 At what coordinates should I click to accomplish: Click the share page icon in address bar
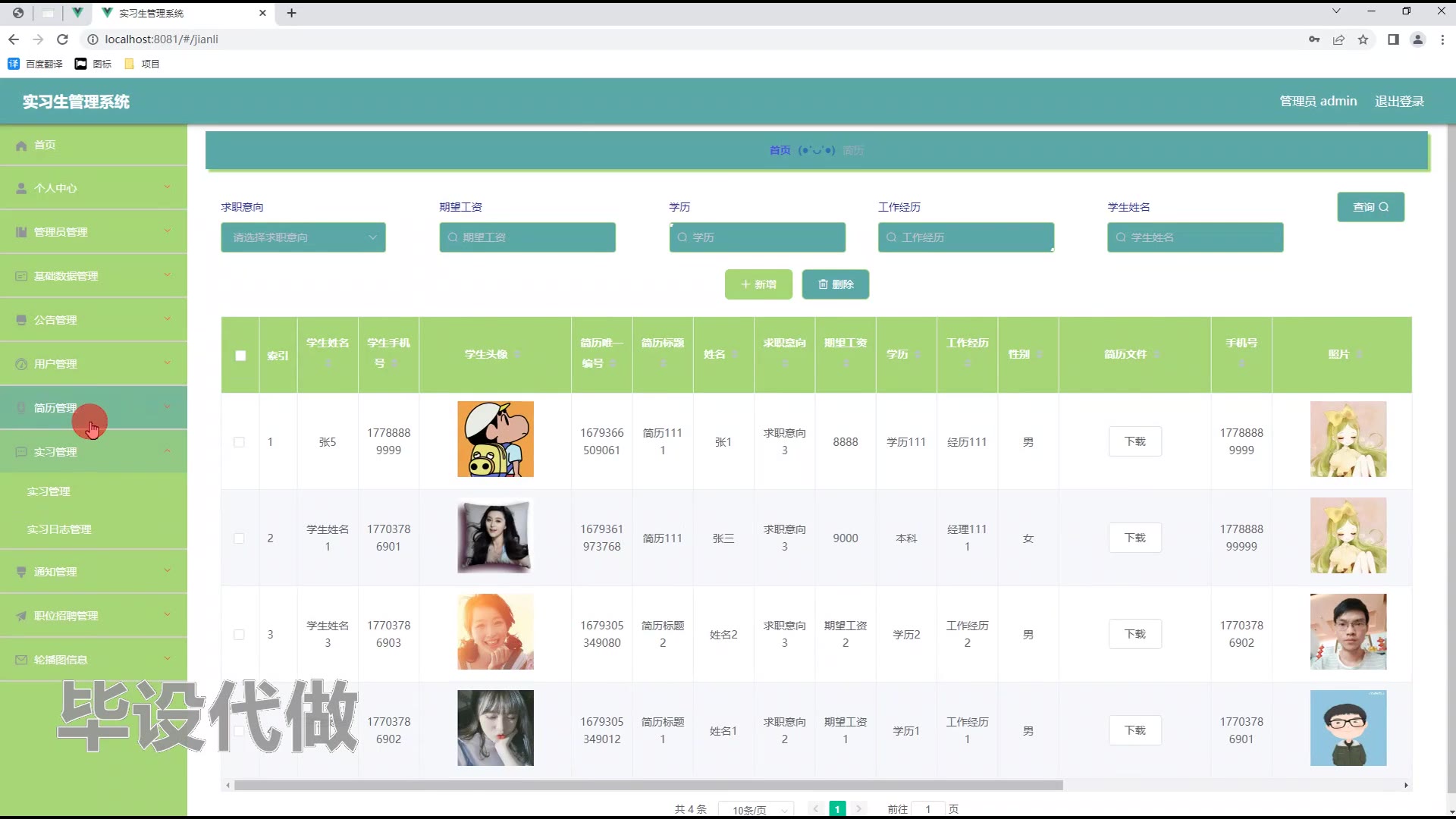click(x=1338, y=39)
